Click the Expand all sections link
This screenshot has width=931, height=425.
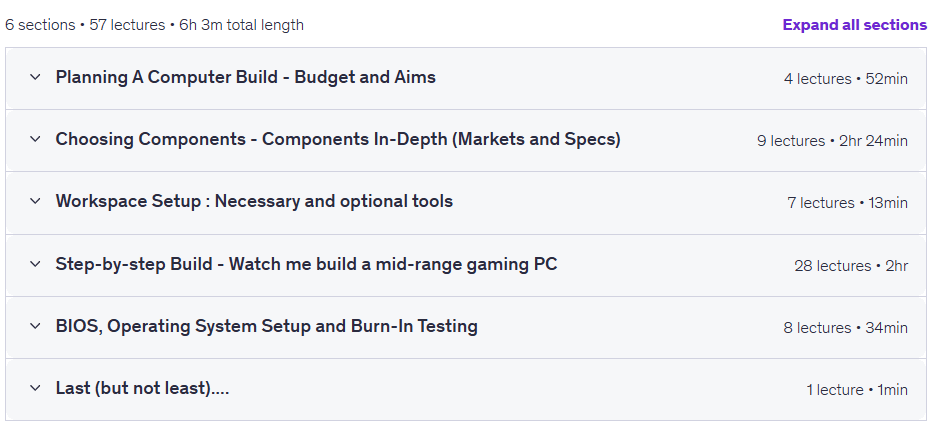click(x=854, y=25)
